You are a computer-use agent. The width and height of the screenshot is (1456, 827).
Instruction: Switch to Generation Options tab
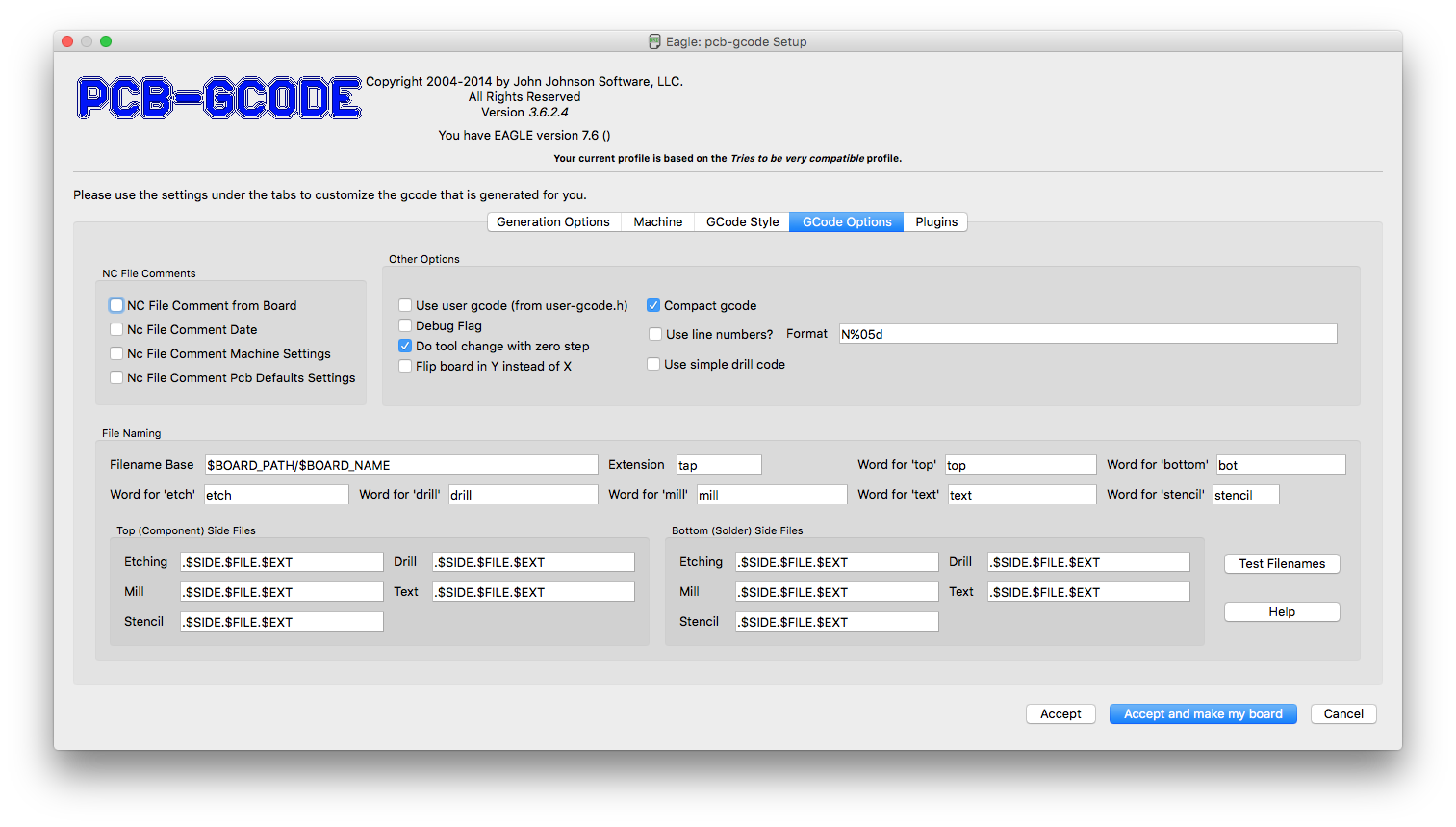pos(553,221)
